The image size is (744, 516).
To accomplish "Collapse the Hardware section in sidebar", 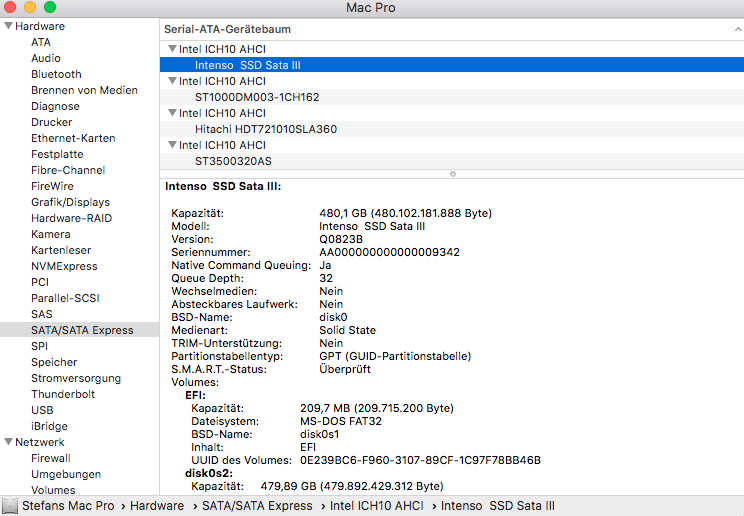I will 9,26.
